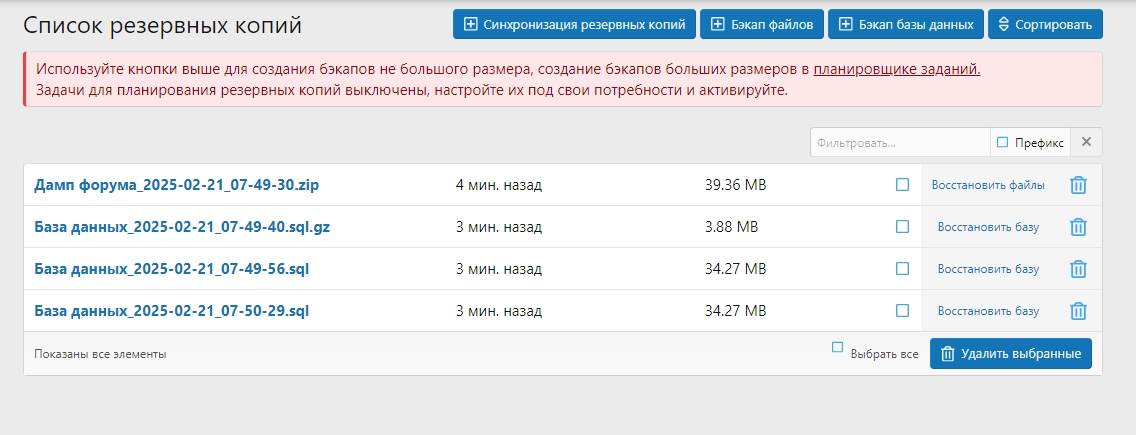Click the Удалить выбранные button

click(1010, 354)
